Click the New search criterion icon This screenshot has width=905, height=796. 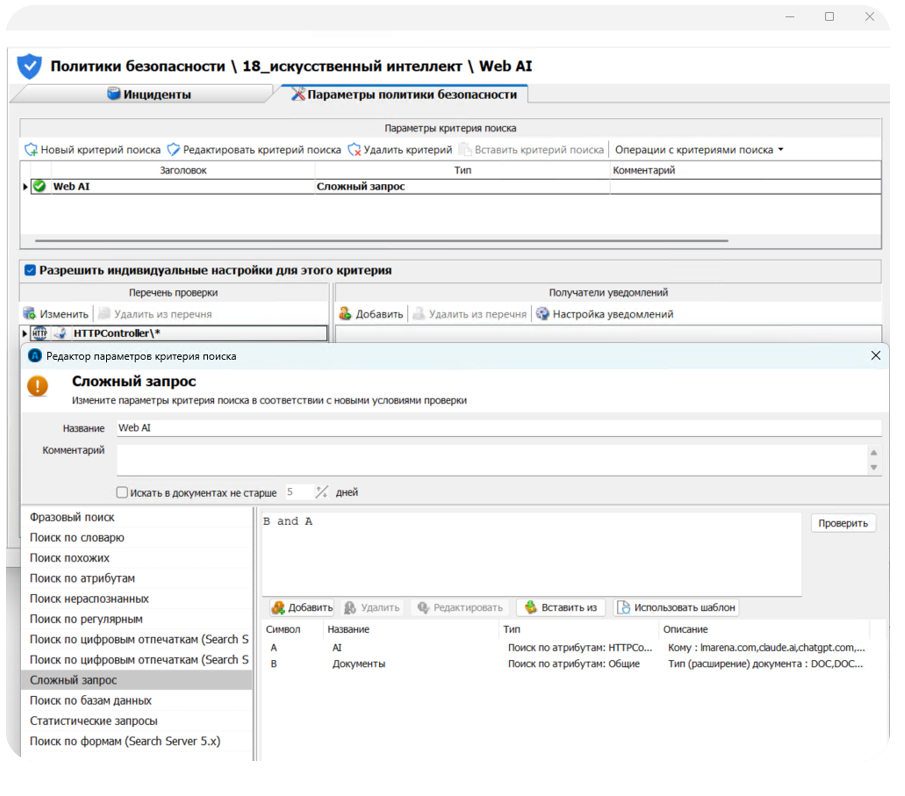point(31,150)
